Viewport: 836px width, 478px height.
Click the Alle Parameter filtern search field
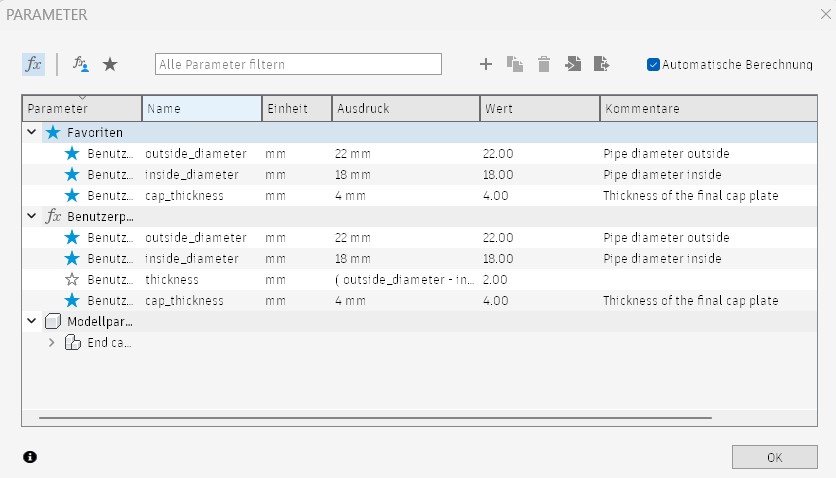[x=298, y=64]
